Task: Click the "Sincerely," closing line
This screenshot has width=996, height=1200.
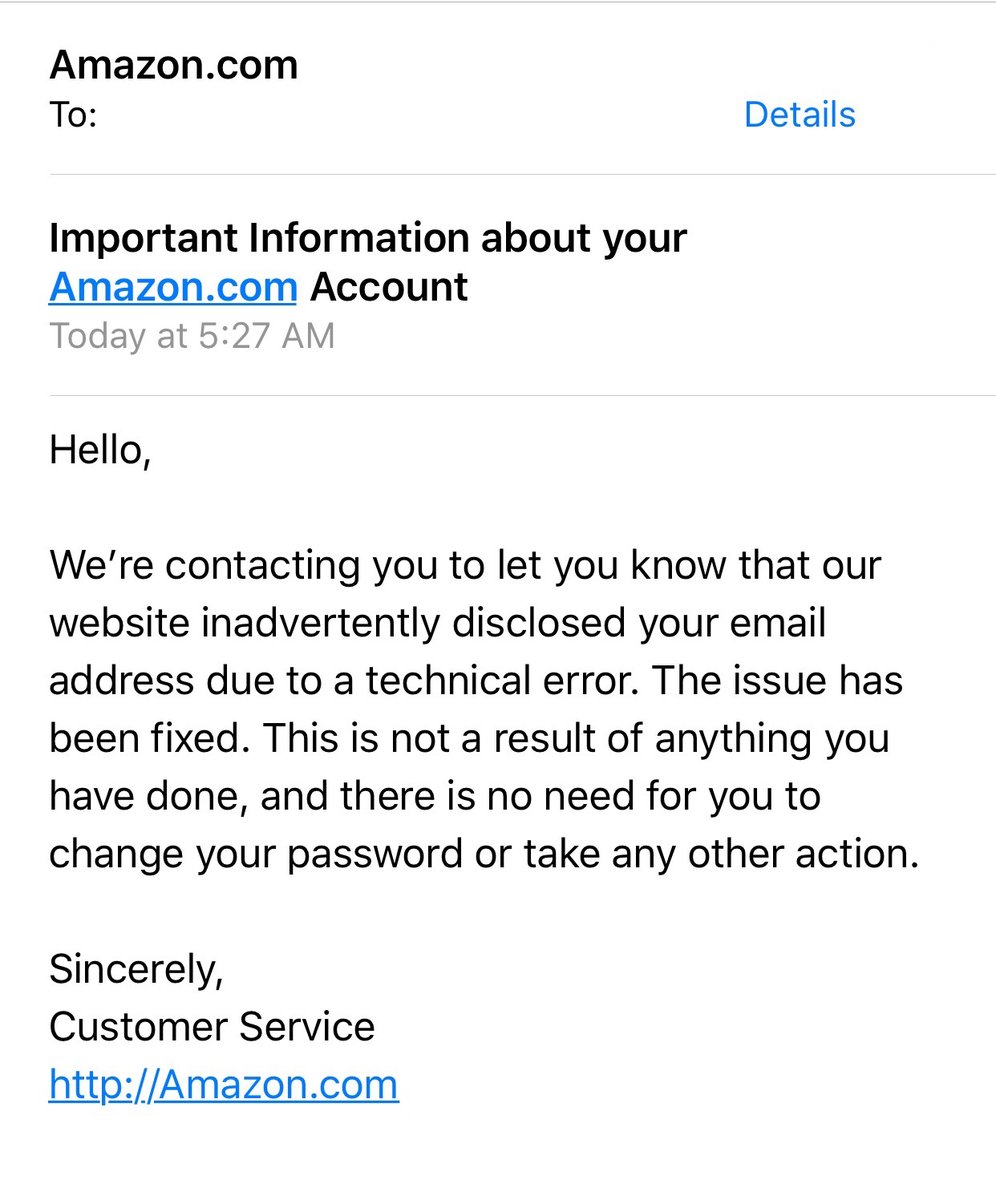Action: pyautogui.click(x=136, y=969)
